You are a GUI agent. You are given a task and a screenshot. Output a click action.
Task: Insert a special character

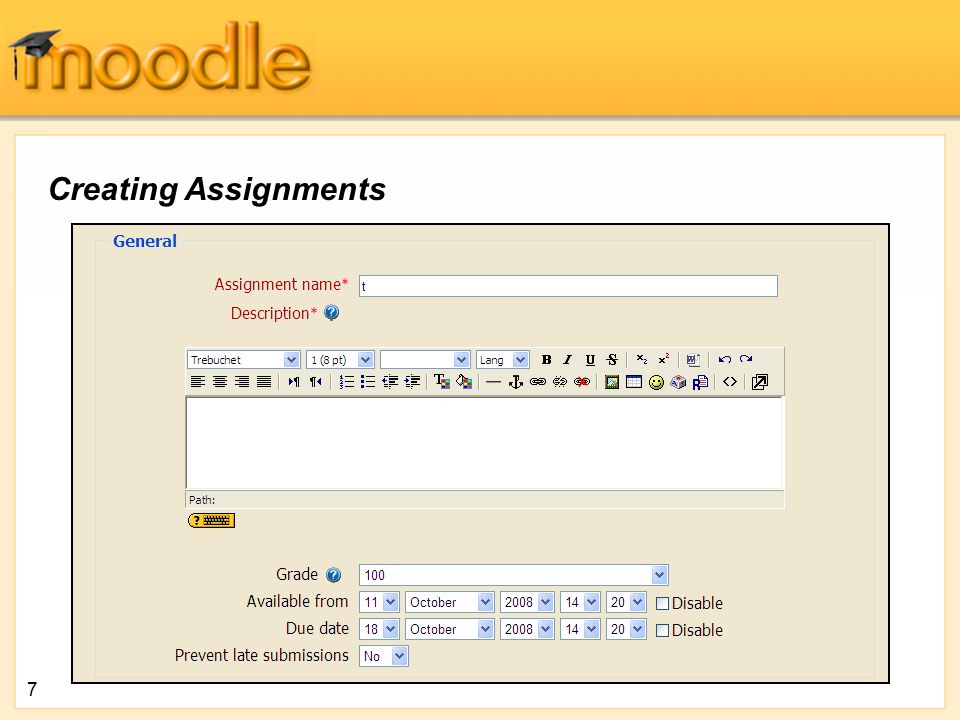click(x=678, y=382)
